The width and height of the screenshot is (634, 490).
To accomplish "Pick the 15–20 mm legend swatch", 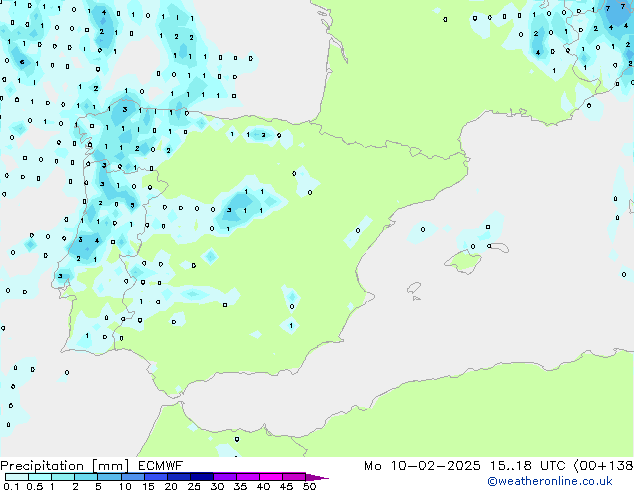I will pyautogui.click(x=155, y=477).
